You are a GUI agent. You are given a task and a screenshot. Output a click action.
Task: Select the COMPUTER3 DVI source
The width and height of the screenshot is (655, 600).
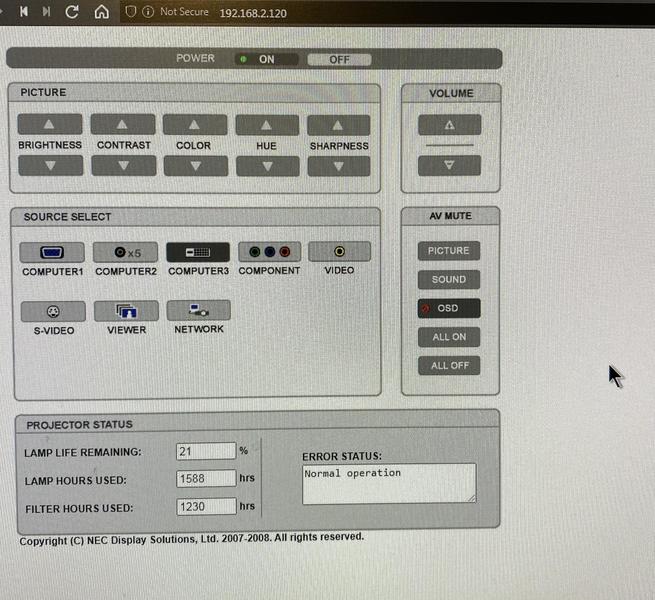coord(198,252)
